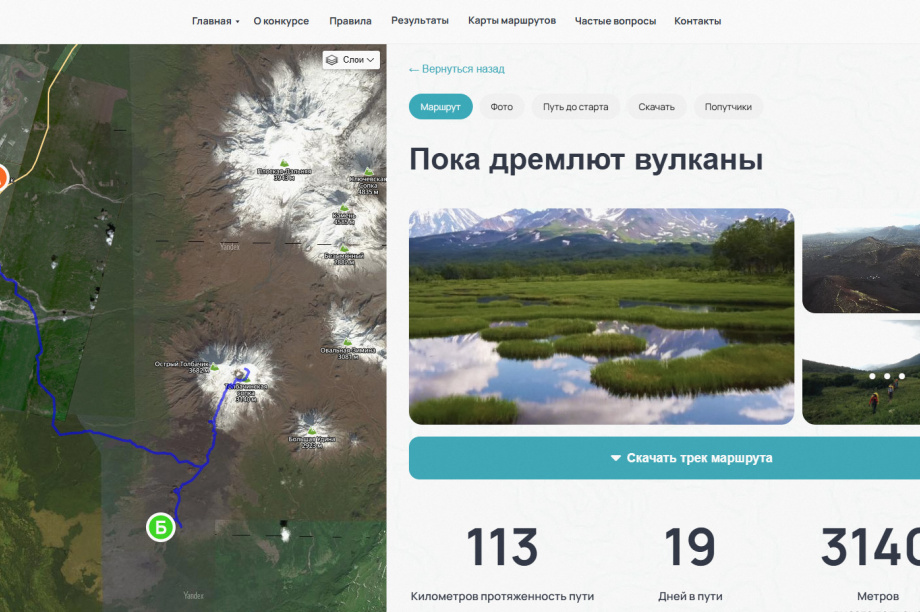The width and height of the screenshot is (920, 612).
Task: Open the large swamp lake landscape photo
Action: tap(601, 316)
